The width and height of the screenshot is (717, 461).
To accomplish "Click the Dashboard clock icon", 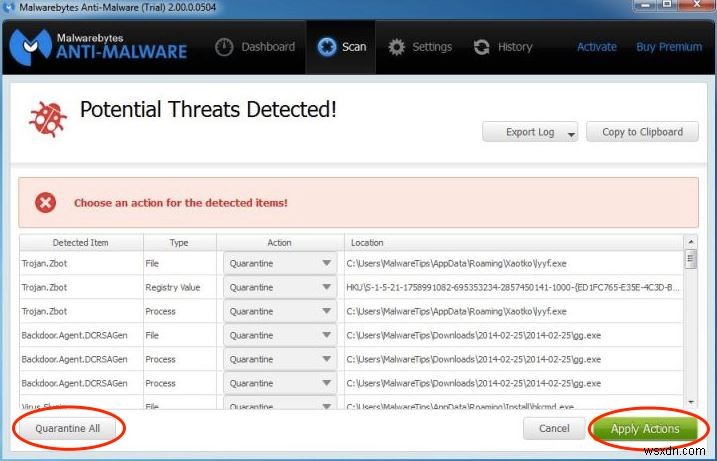I will coord(225,47).
